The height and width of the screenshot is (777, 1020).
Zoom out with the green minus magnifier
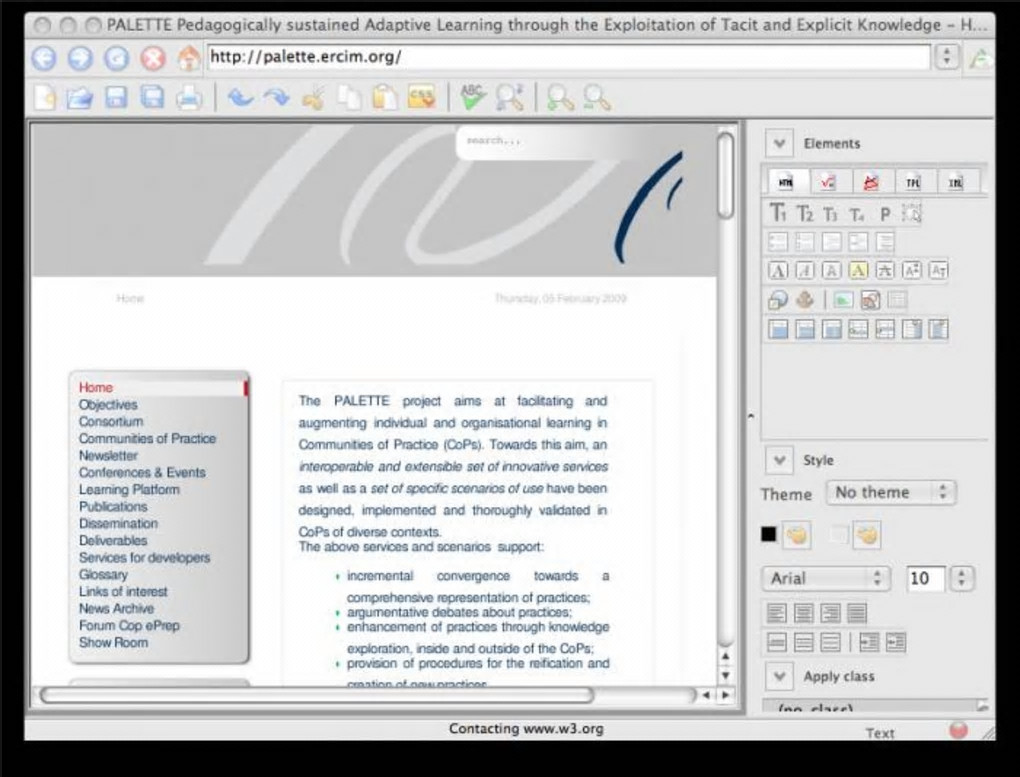point(597,98)
